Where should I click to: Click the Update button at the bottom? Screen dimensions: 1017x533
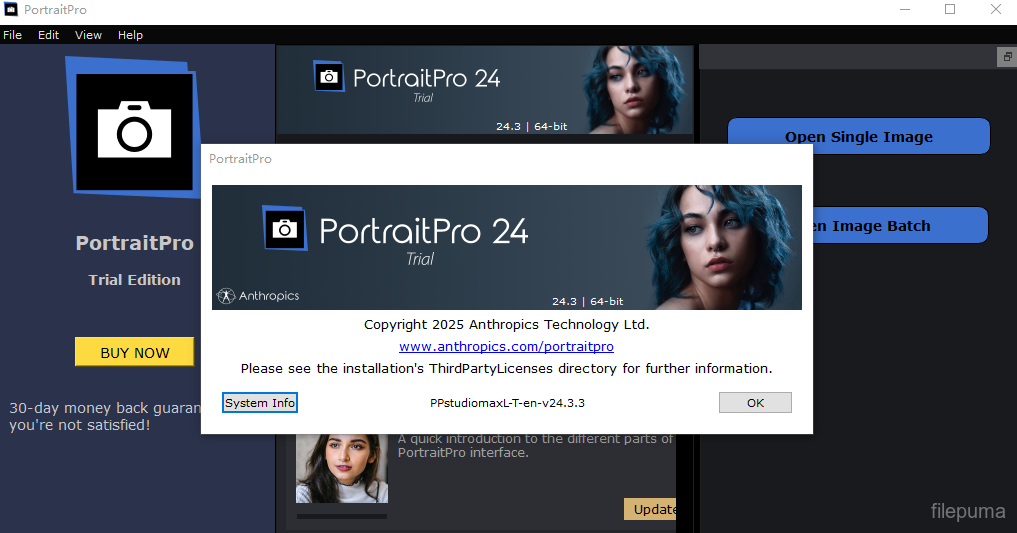pos(651,509)
